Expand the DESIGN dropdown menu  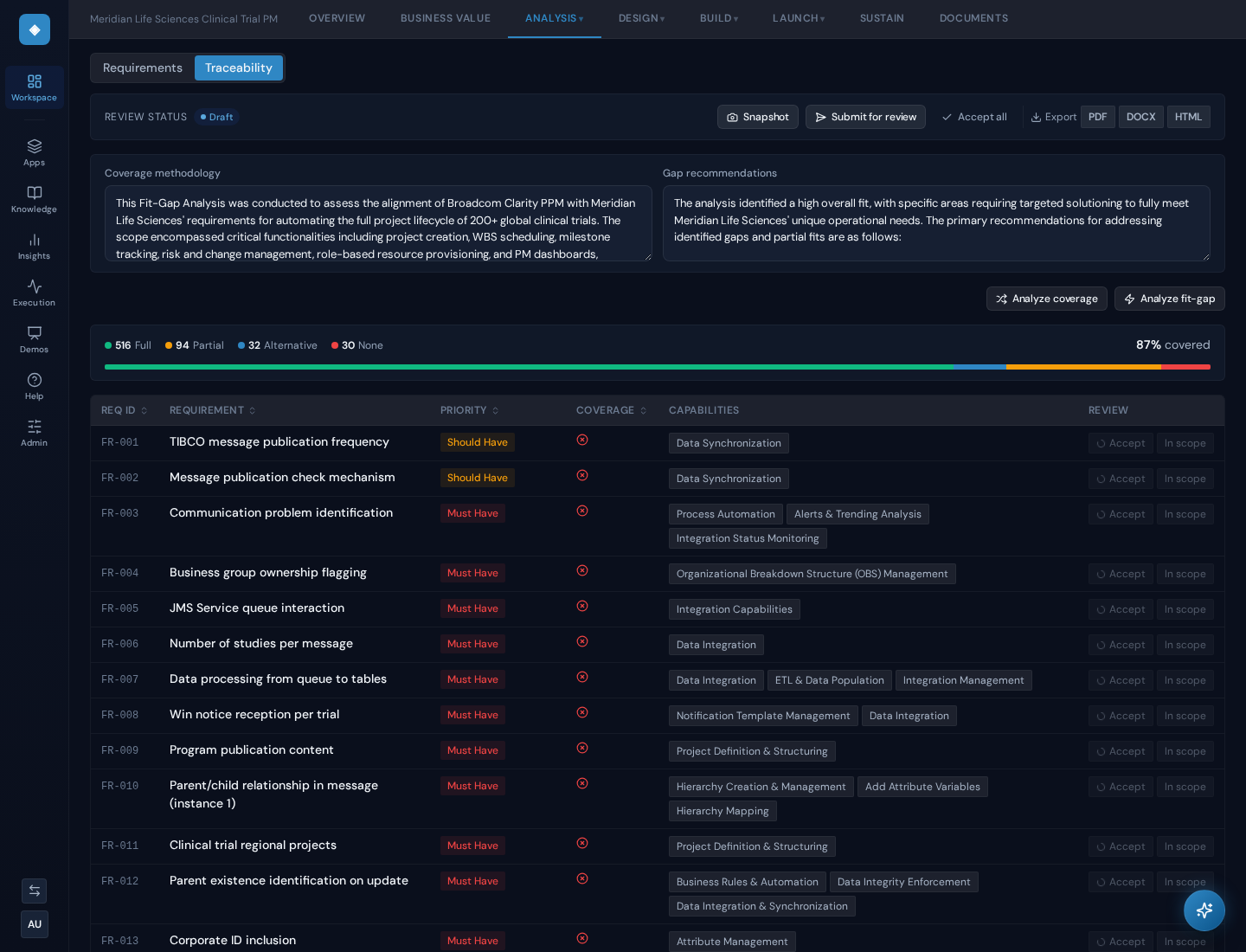642,18
